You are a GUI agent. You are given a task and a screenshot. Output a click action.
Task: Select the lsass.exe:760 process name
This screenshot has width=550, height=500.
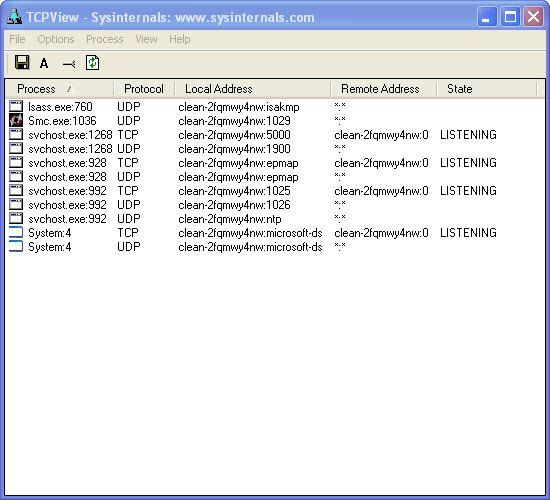point(60,107)
